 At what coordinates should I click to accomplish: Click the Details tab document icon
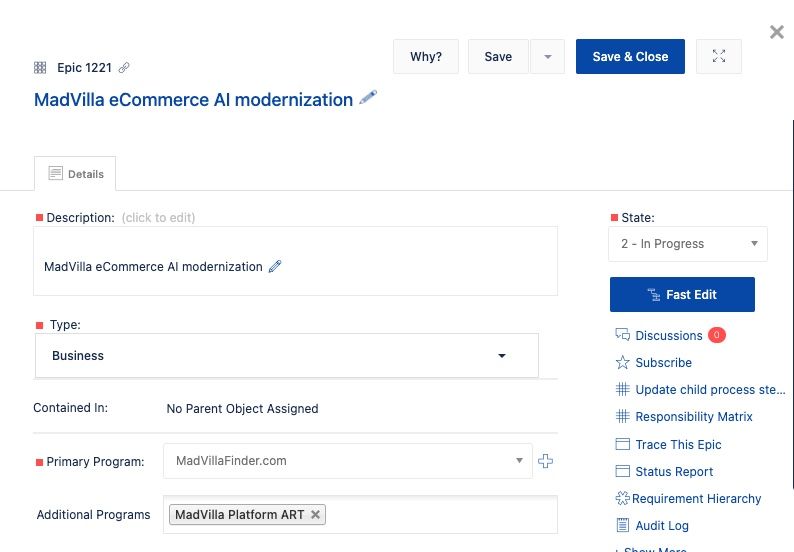[x=56, y=173]
